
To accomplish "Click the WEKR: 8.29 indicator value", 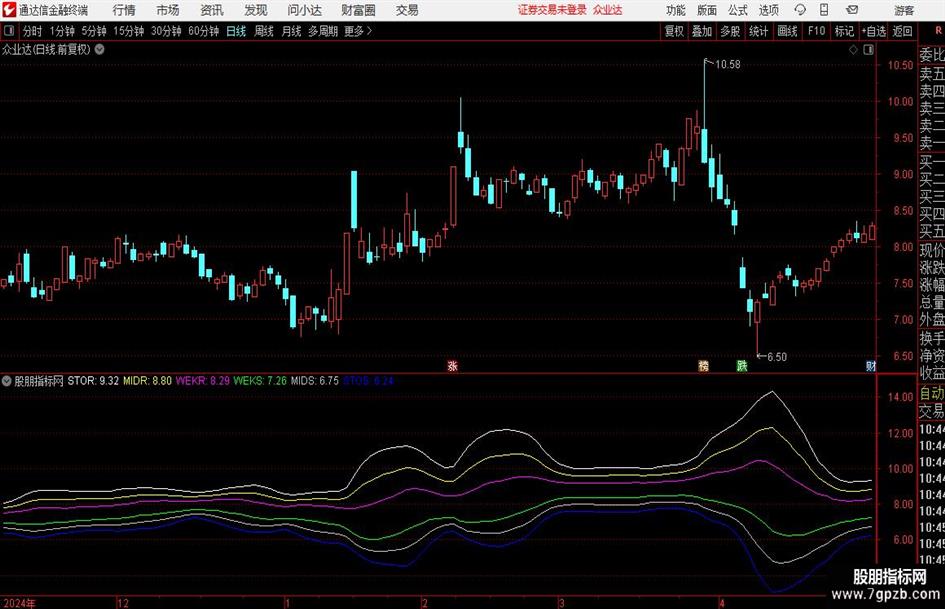I will (202, 381).
